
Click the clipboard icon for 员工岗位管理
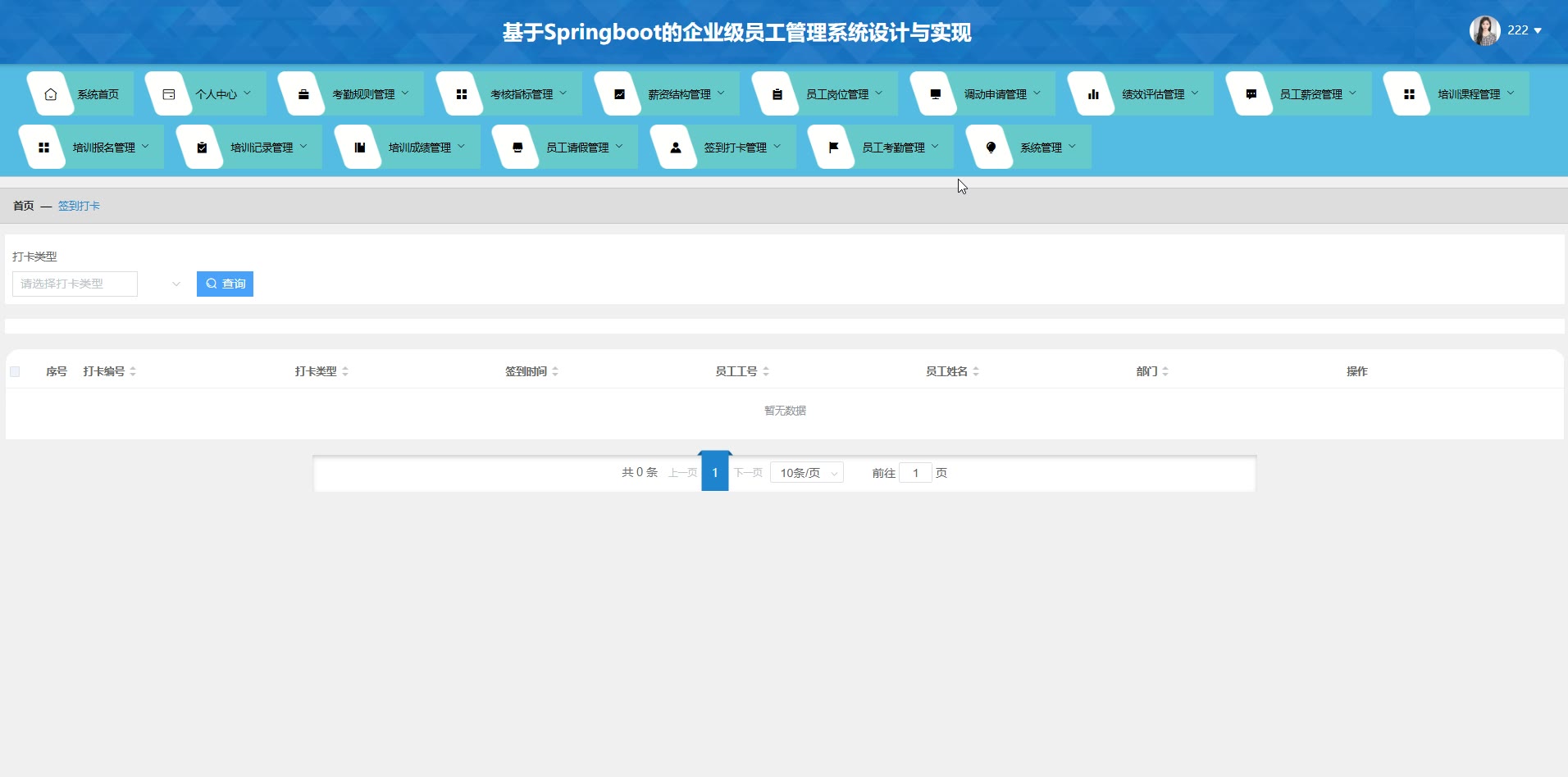pyautogui.click(x=777, y=94)
